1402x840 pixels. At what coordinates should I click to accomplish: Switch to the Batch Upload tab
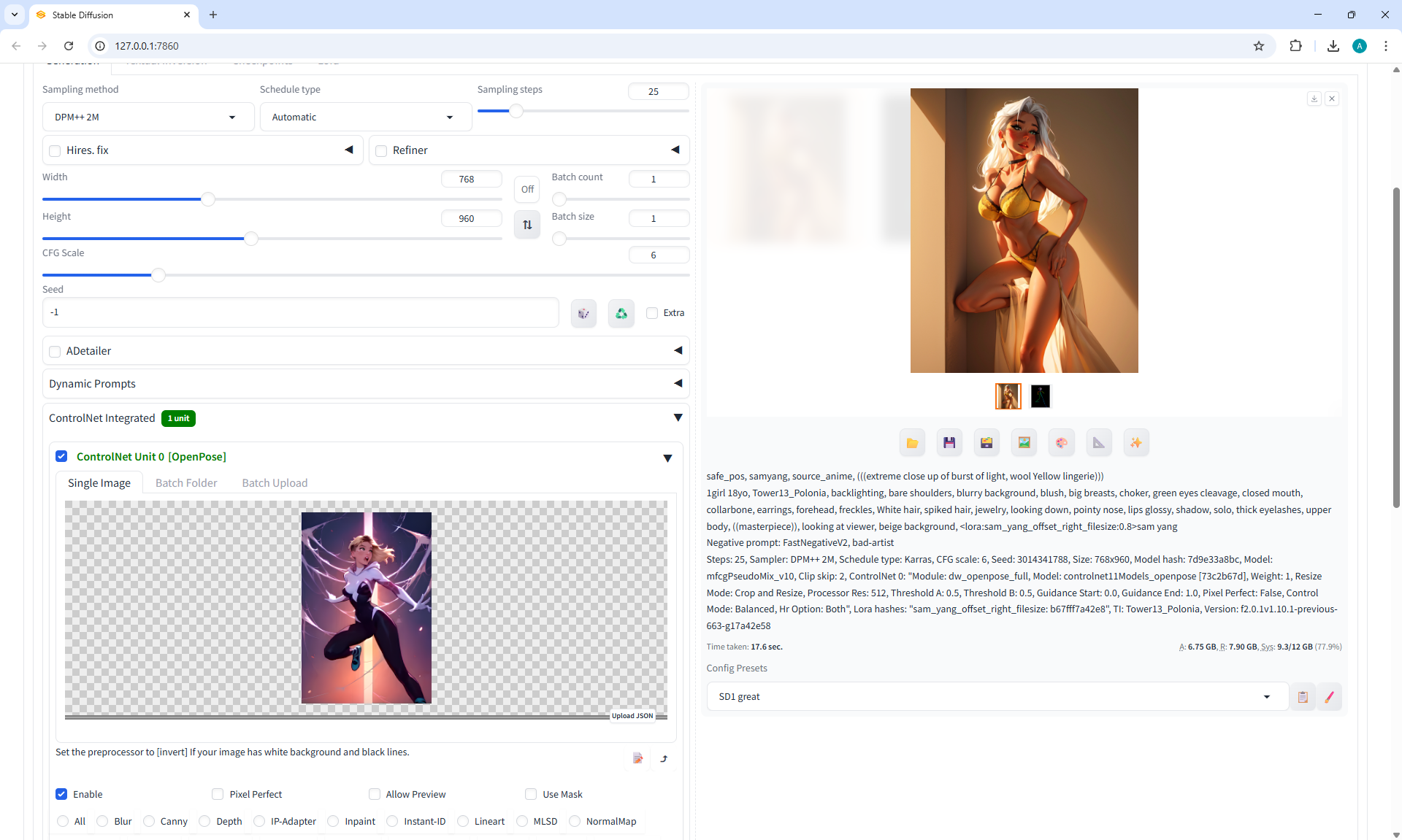[x=275, y=483]
